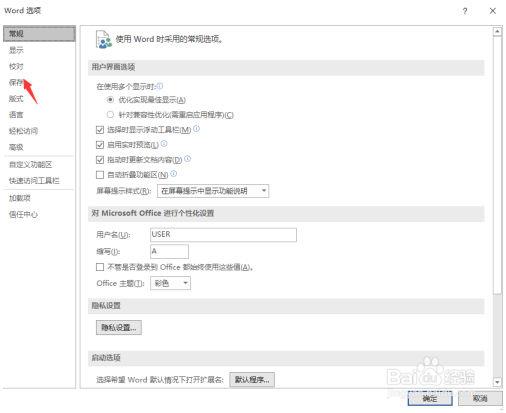Click info icon beside 拖动时更新文档内容
506x413 pixels.
click(188, 159)
